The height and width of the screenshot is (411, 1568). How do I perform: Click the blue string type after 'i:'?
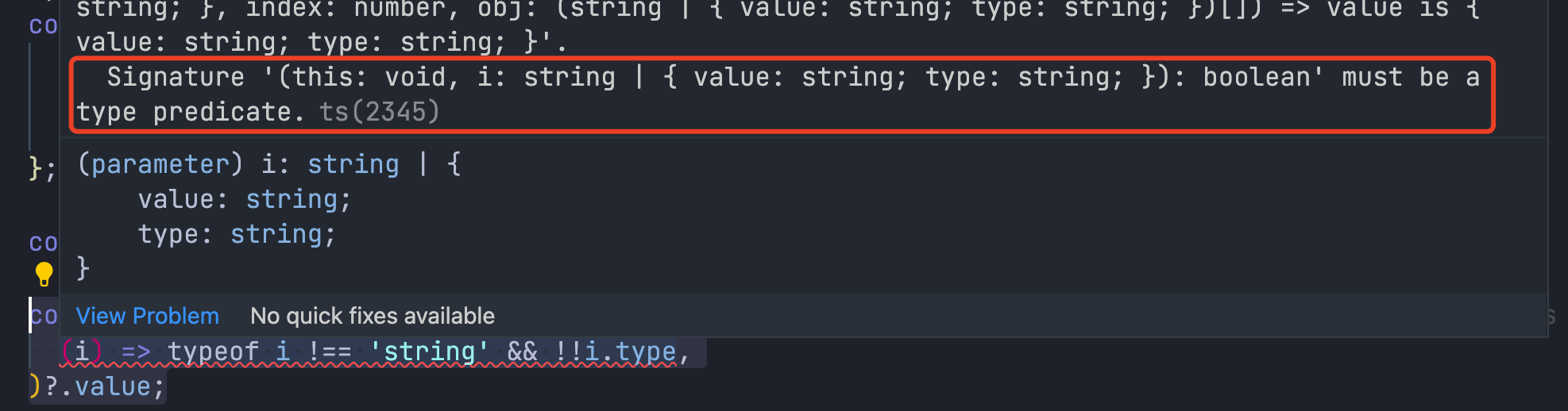coord(353,164)
